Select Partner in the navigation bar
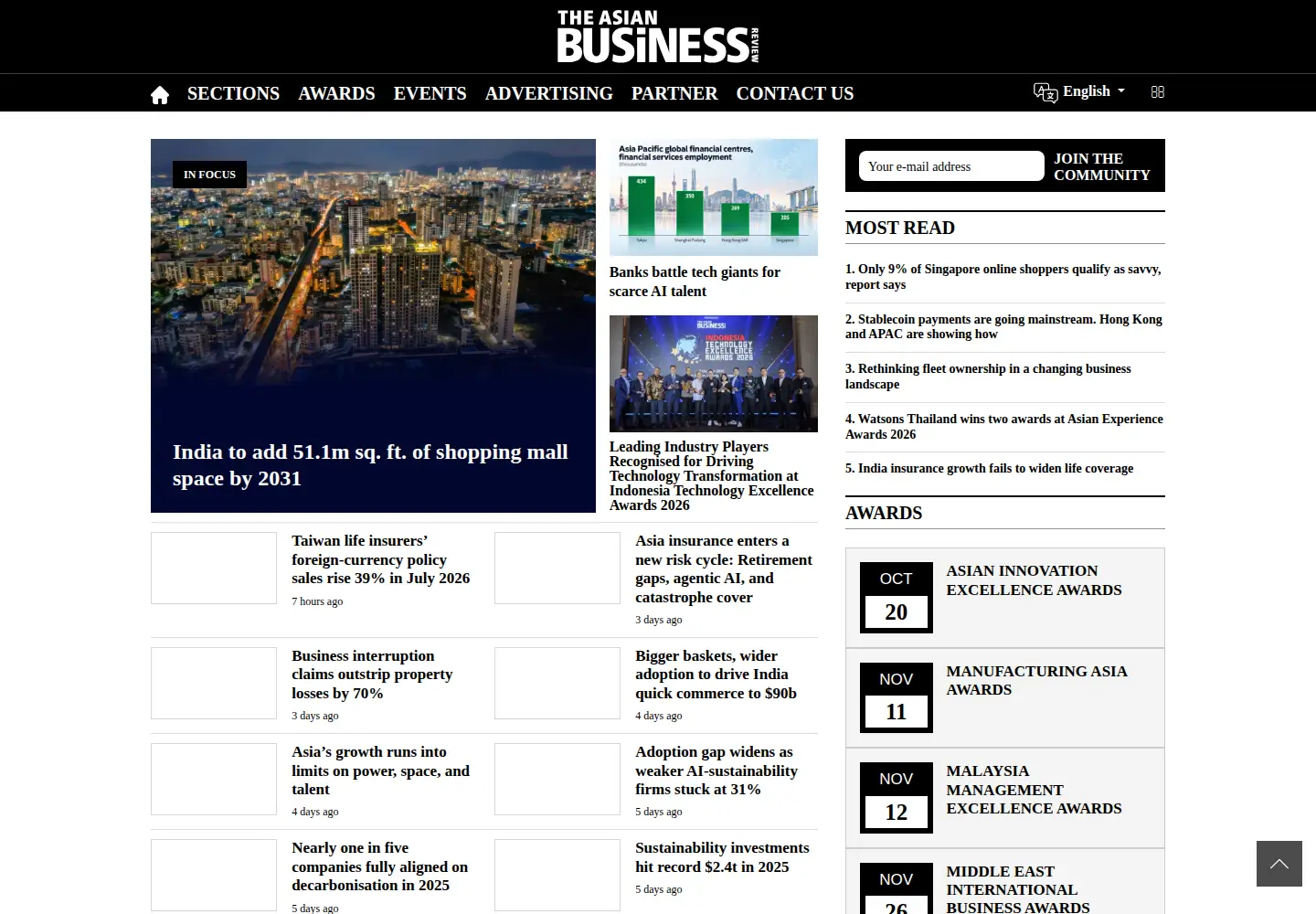This screenshot has height=914, width=1316. click(674, 93)
